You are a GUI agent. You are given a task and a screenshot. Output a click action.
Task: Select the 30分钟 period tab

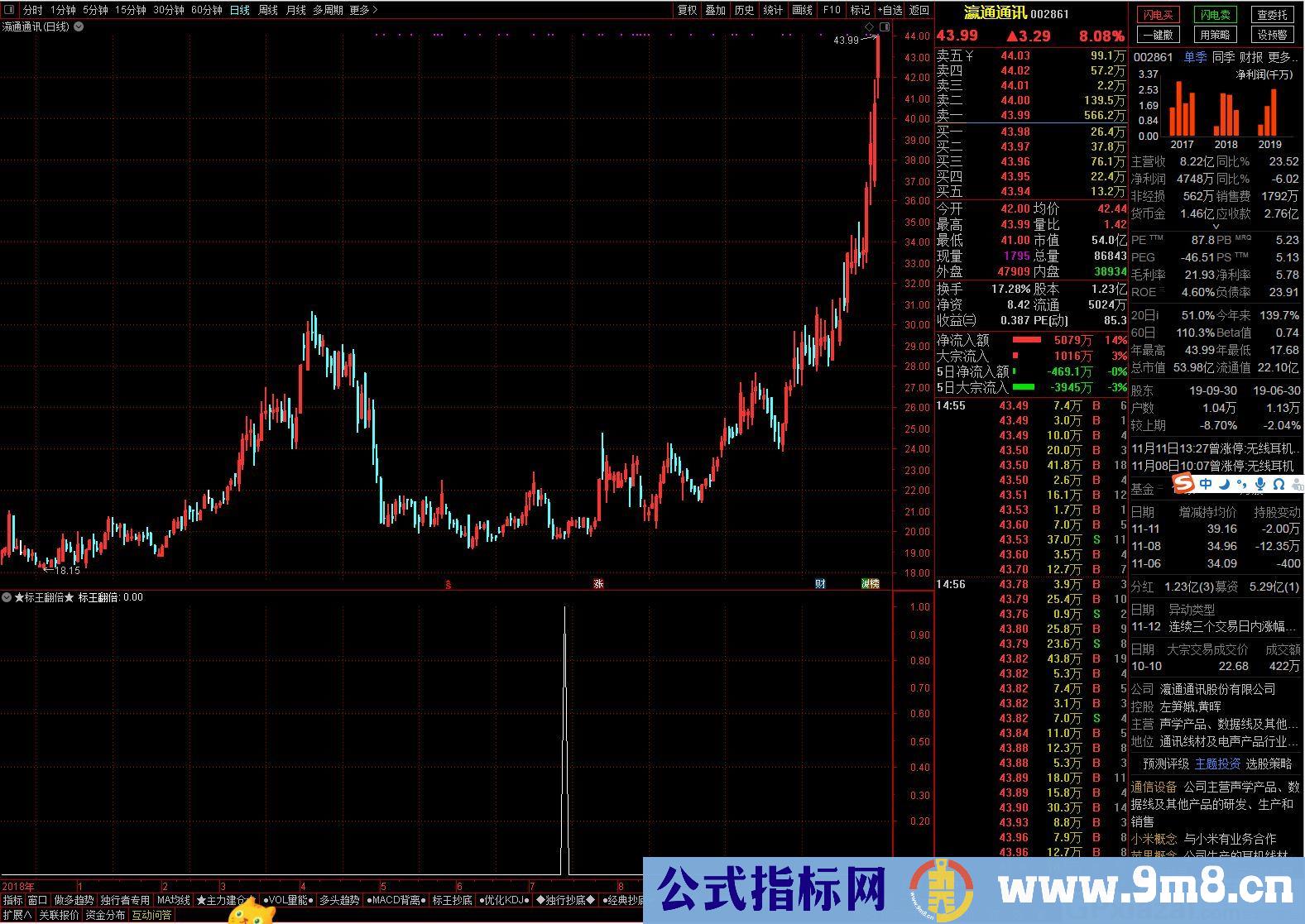coord(168,10)
